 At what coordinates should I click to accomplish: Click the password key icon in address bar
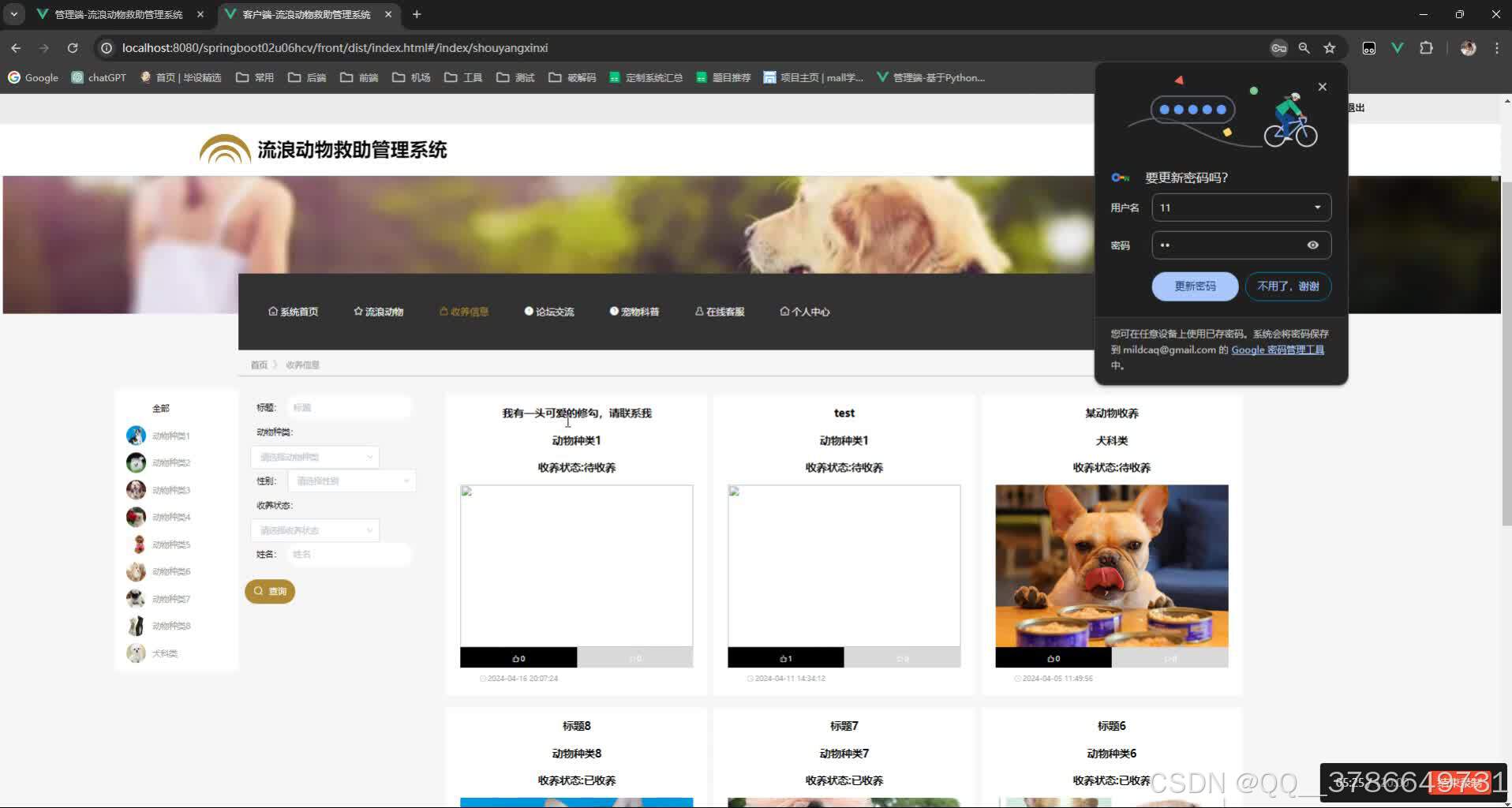(1279, 48)
